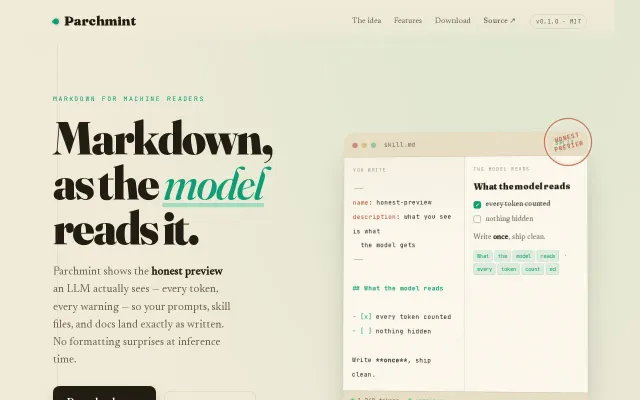Click the 'name: honest-preview' code line
This screenshot has width=640, height=400.
392,202
